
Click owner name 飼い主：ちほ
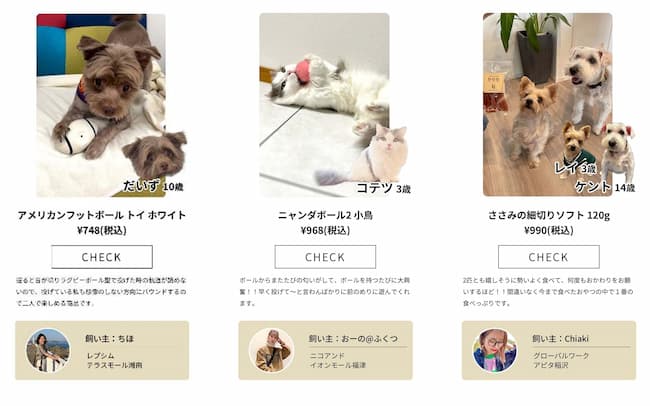pos(110,339)
